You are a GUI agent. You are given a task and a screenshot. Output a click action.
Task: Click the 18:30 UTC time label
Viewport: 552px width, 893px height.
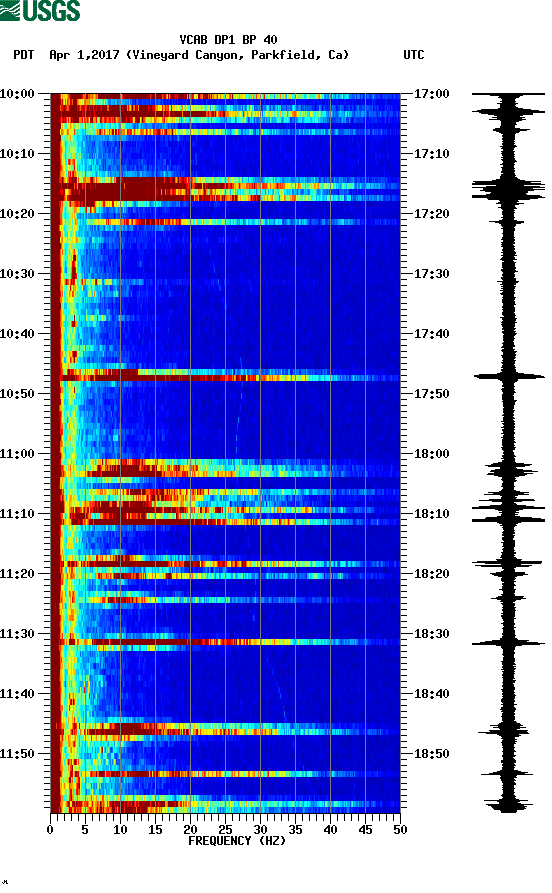[431, 634]
